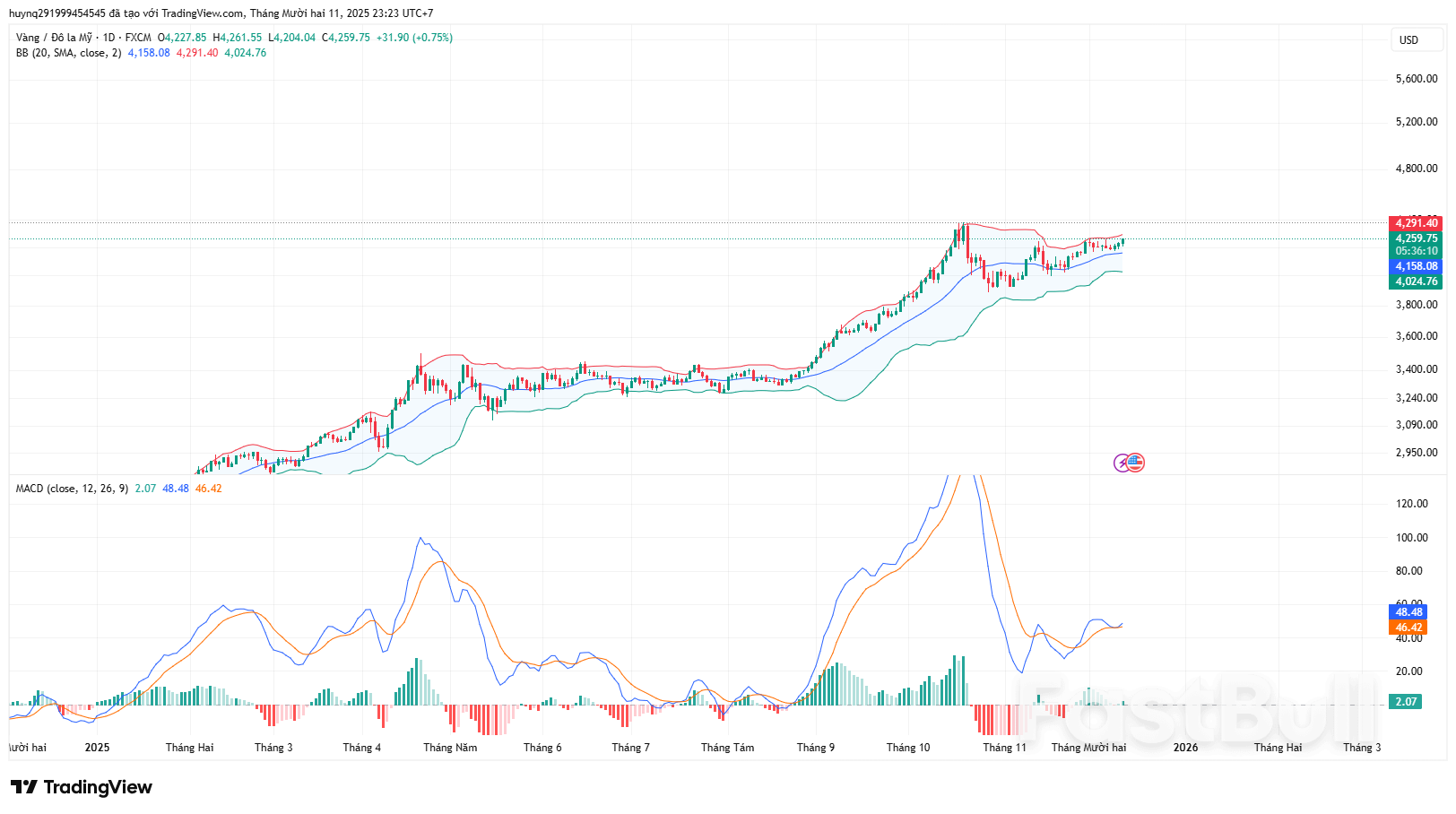Screen dimensions: 1456x814
Task: Click the green 2.07 histogram value label
Action: [x=1406, y=702]
